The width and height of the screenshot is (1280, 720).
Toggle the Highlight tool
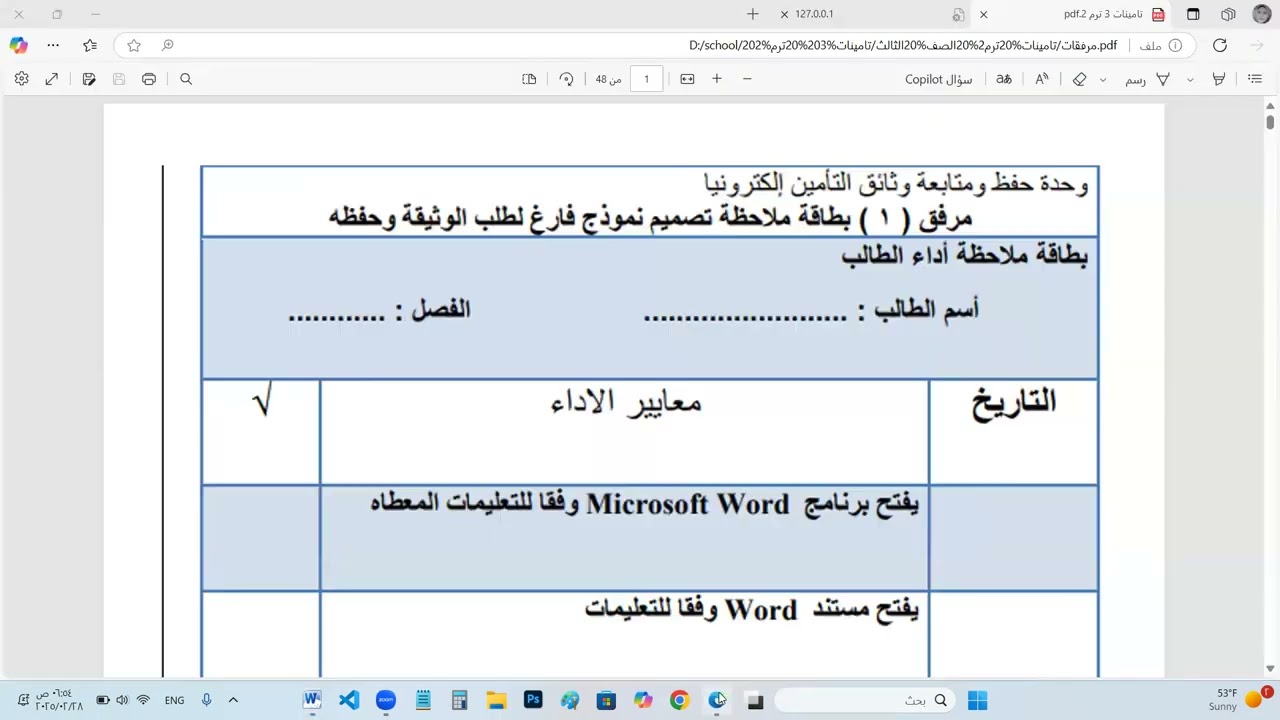tap(1219, 79)
